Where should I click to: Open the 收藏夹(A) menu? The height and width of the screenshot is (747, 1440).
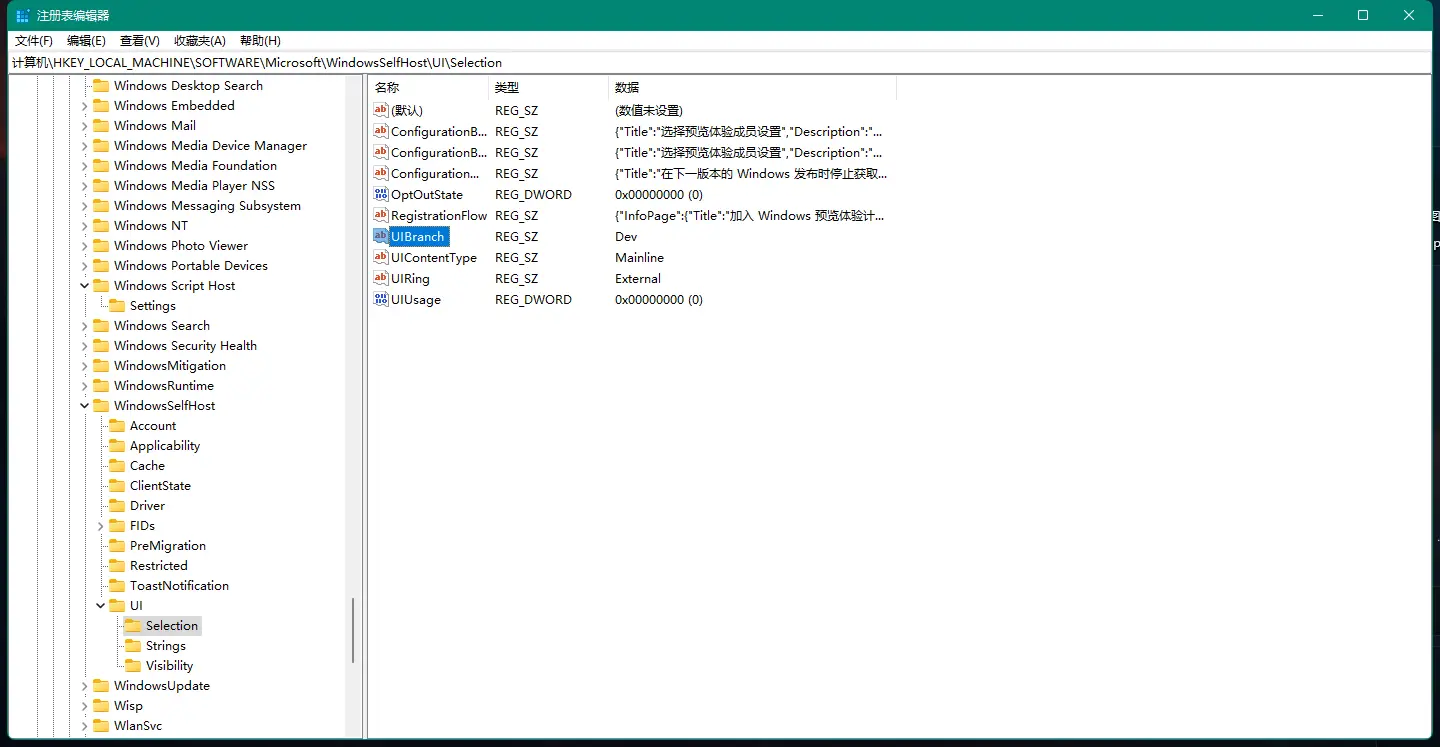pyautogui.click(x=200, y=41)
